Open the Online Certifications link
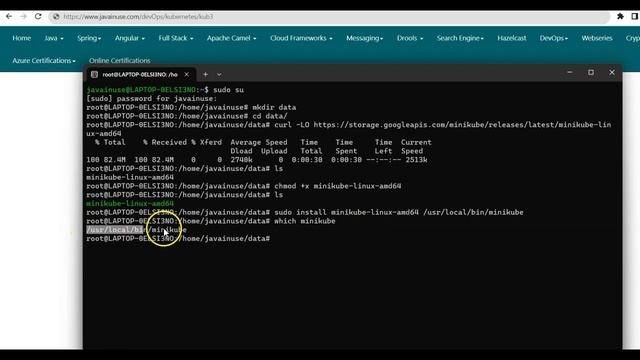The height and width of the screenshot is (360, 640). pos(120,60)
